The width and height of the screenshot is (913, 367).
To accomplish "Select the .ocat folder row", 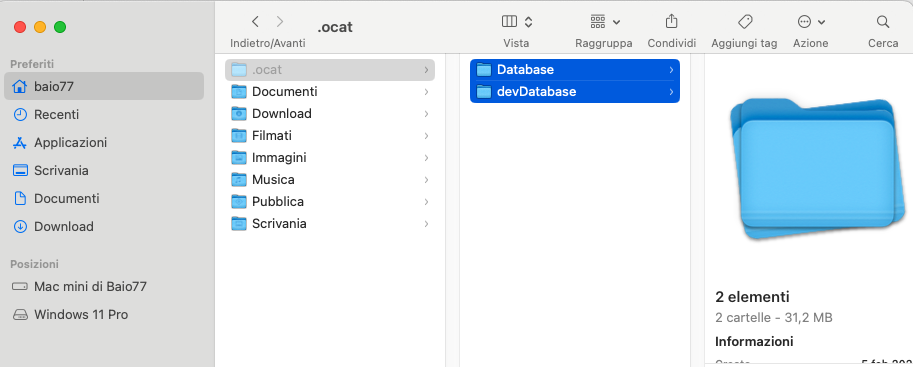I will [330, 69].
